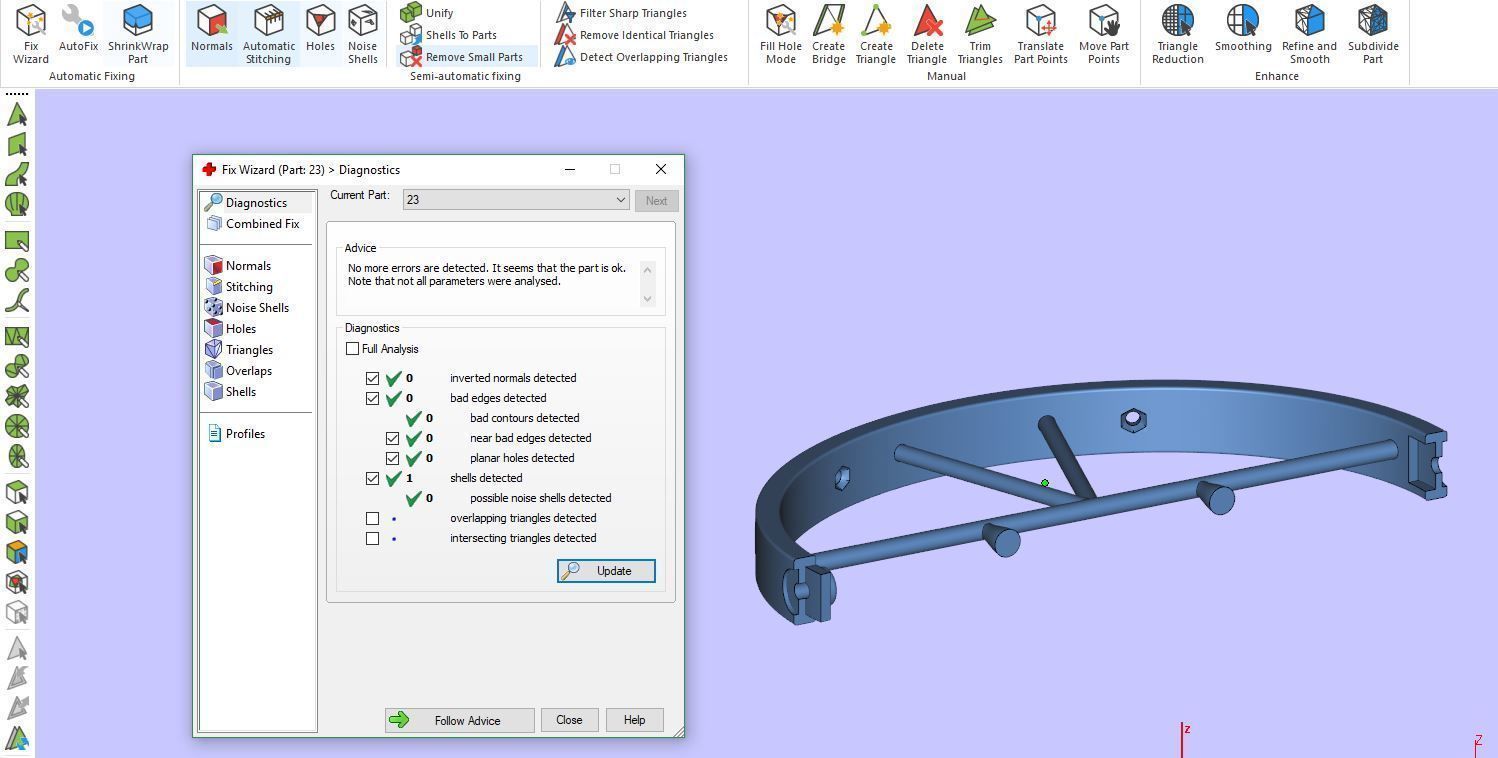Run AutoFix from the ribbon
Image resolution: width=1498 pixels, height=758 pixels.
tap(78, 28)
